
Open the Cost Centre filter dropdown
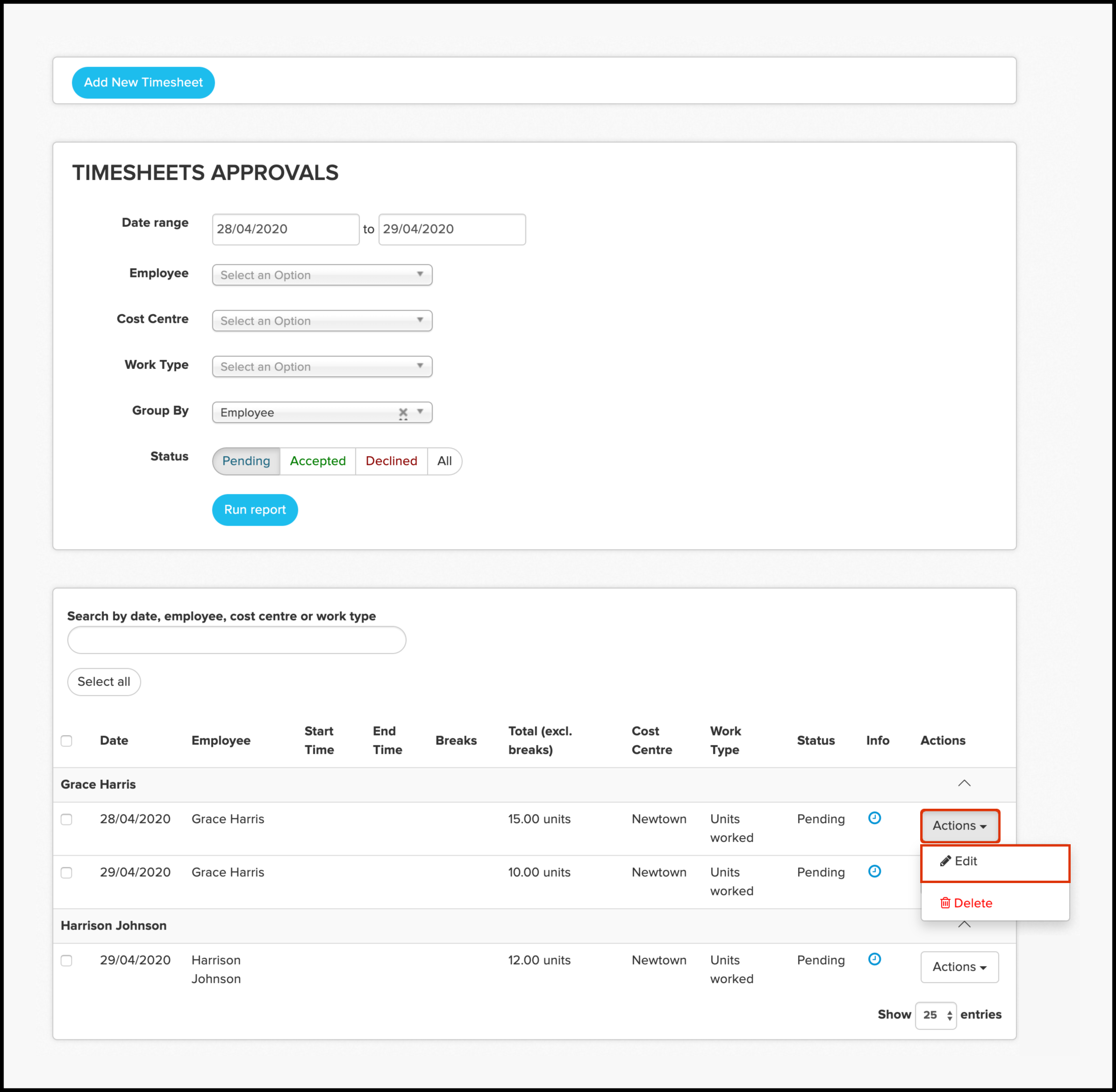click(x=322, y=321)
